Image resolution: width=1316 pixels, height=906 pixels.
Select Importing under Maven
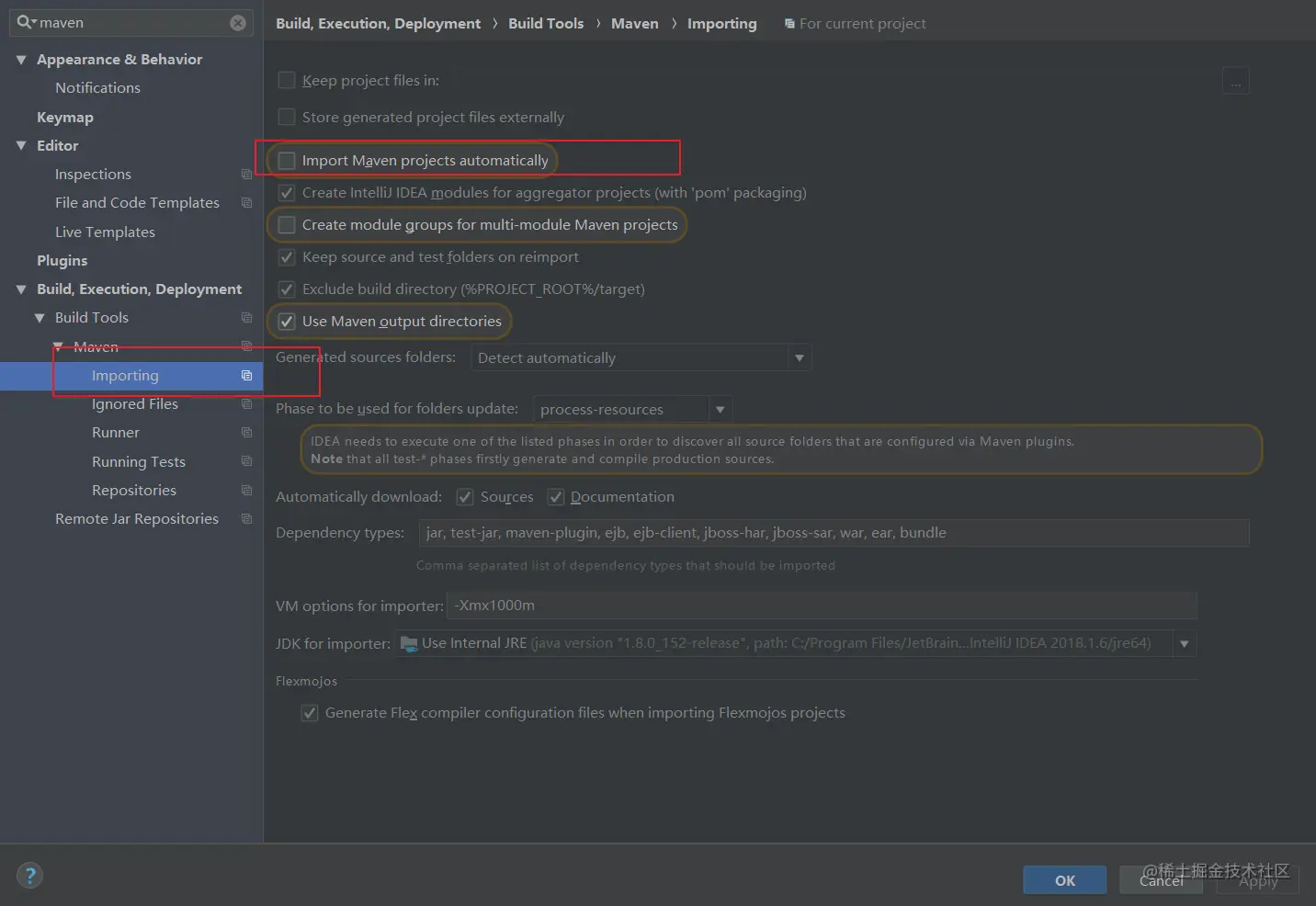[125, 376]
